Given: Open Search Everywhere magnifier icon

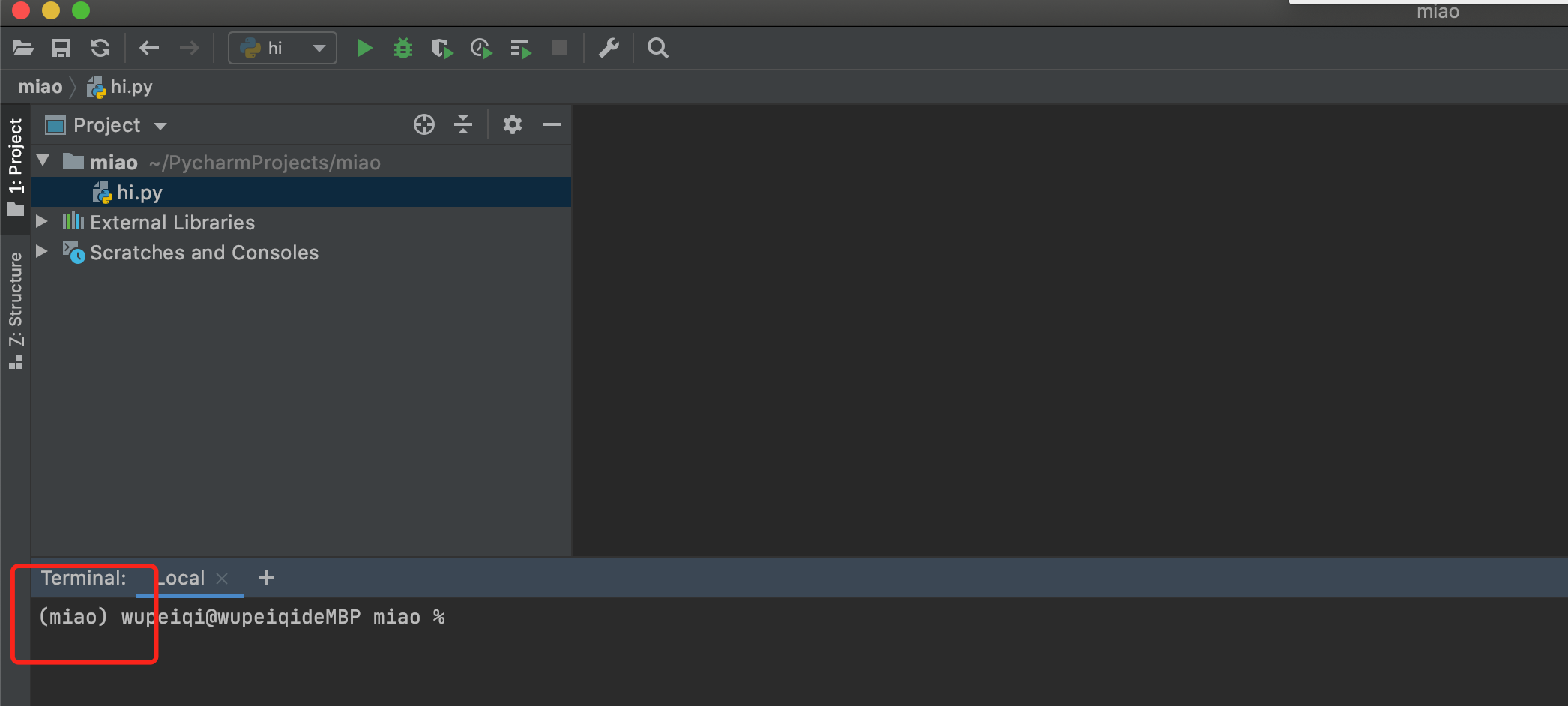Looking at the screenshot, I should [x=657, y=49].
